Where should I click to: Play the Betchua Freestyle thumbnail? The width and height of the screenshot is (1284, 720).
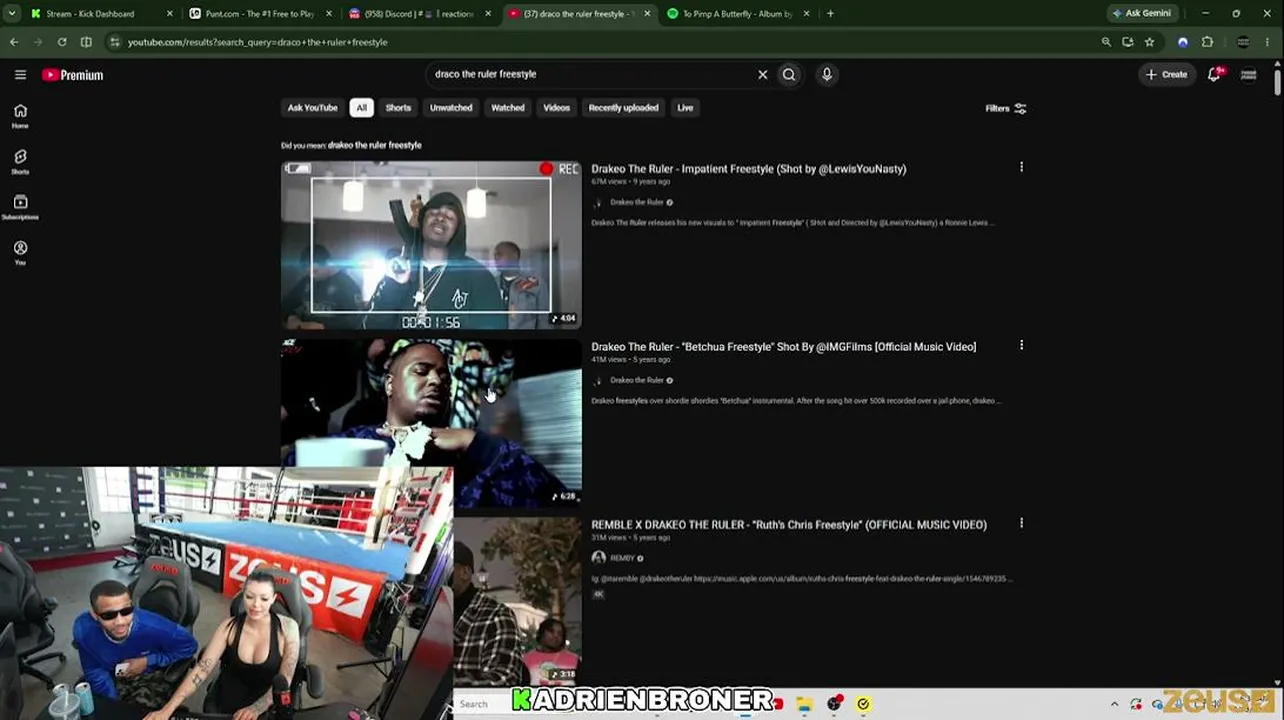click(x=431, y=423)
